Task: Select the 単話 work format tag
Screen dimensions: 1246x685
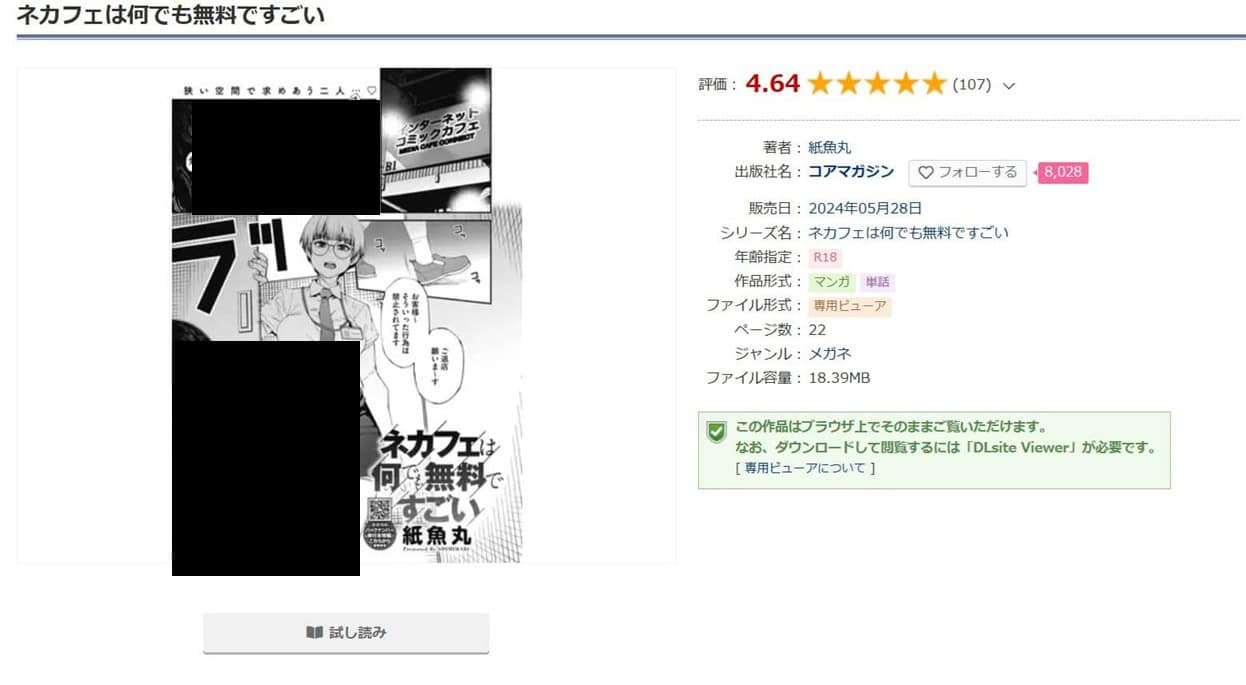Action: 876,282
